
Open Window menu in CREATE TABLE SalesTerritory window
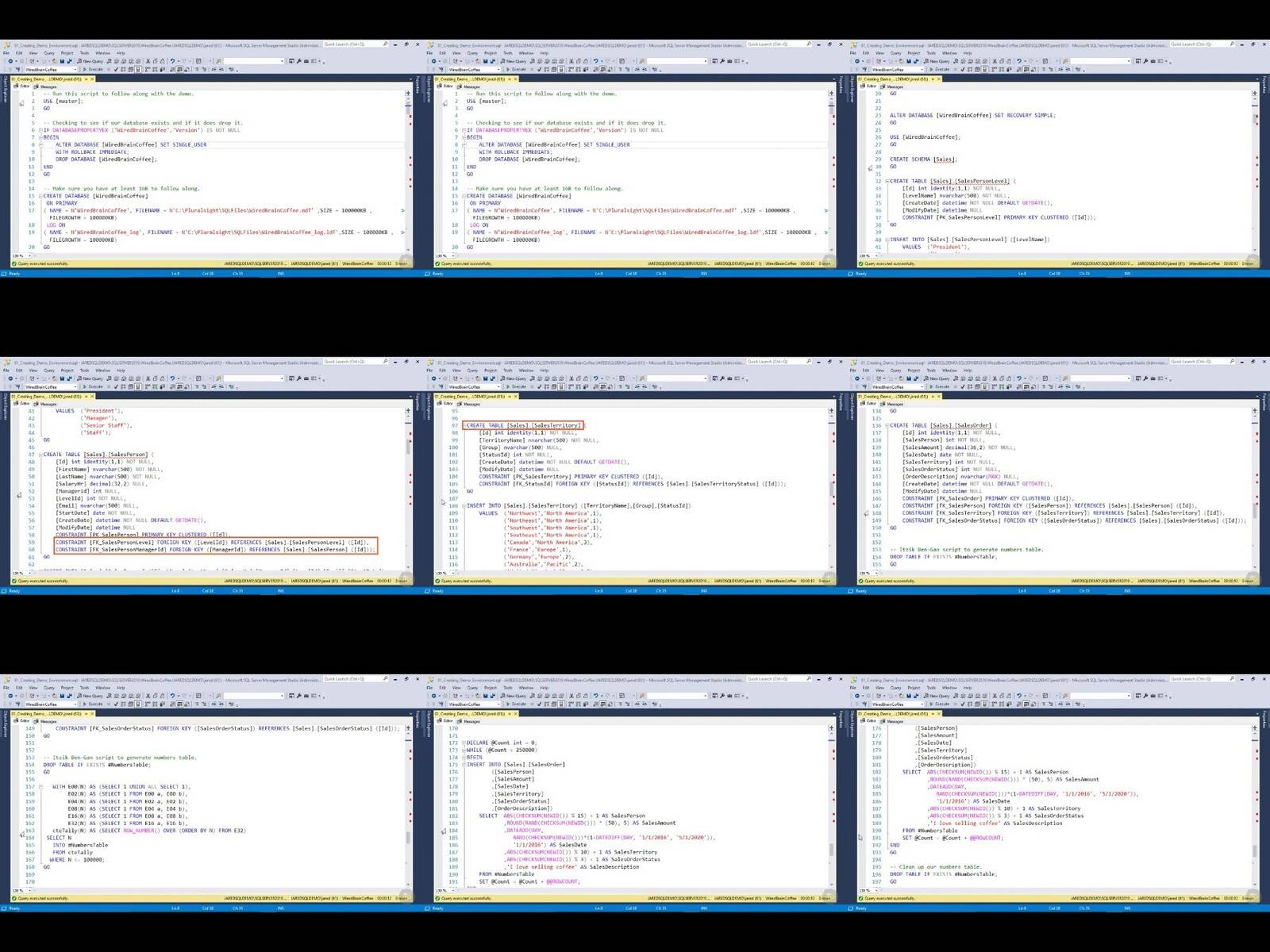[x=525, y=370]
